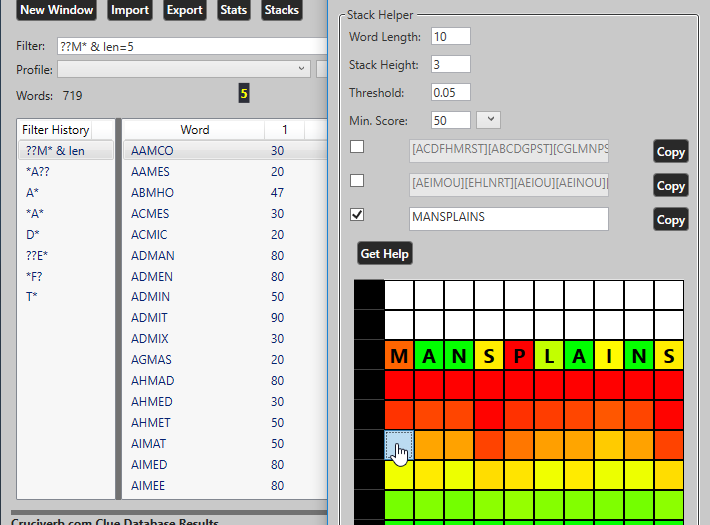Check the [ACDFHMRST] pattern checkbox
Screen dimensions: 710x525
357,147
